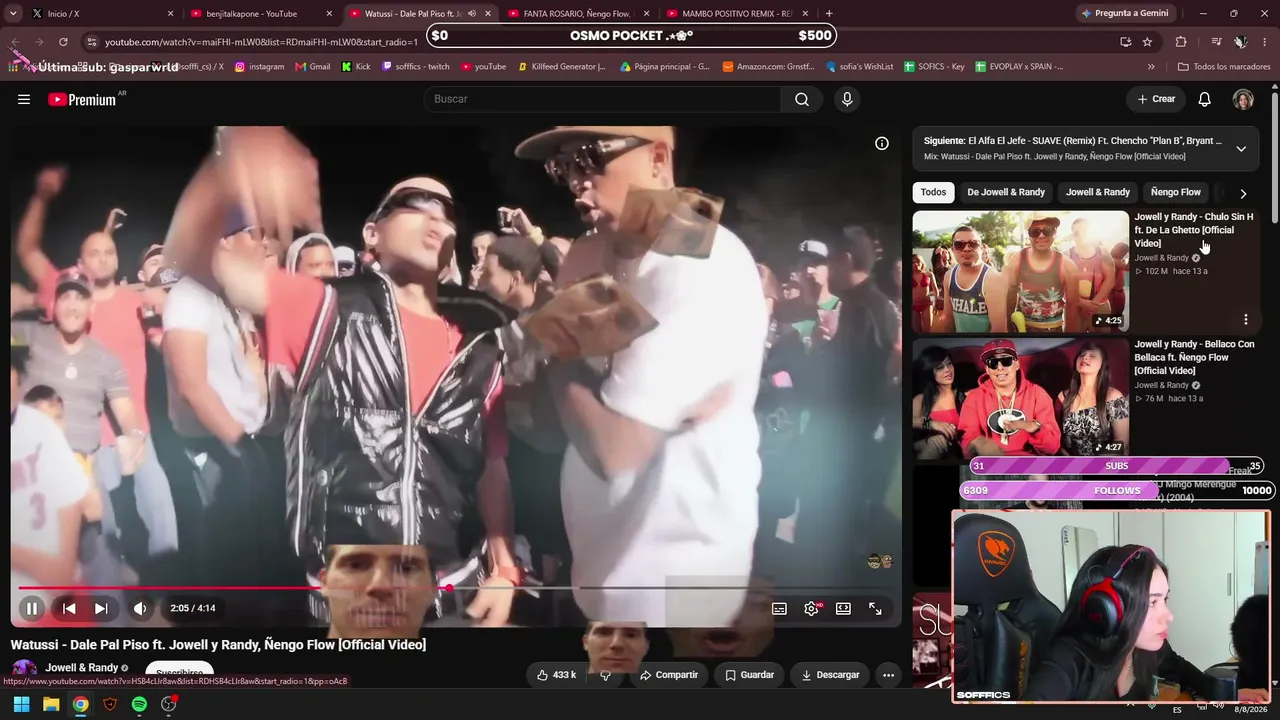Open YouTube notifications bell
1280x720 pixels.
[1205, 99]
